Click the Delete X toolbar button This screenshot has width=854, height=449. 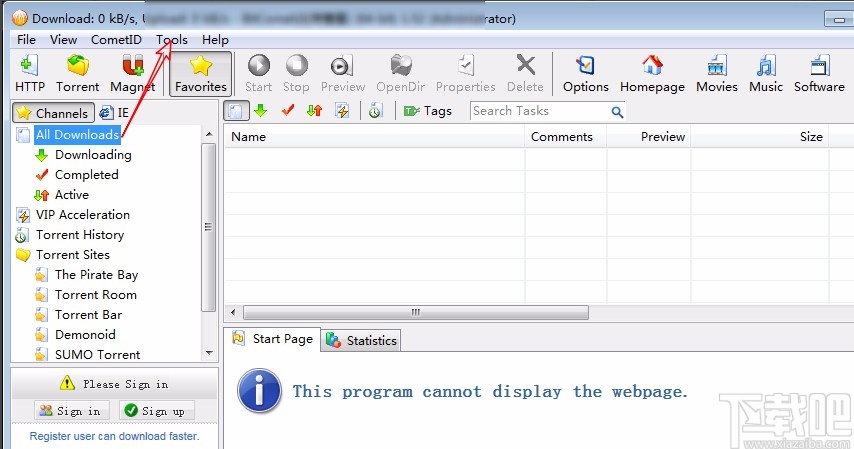(526, 73)
